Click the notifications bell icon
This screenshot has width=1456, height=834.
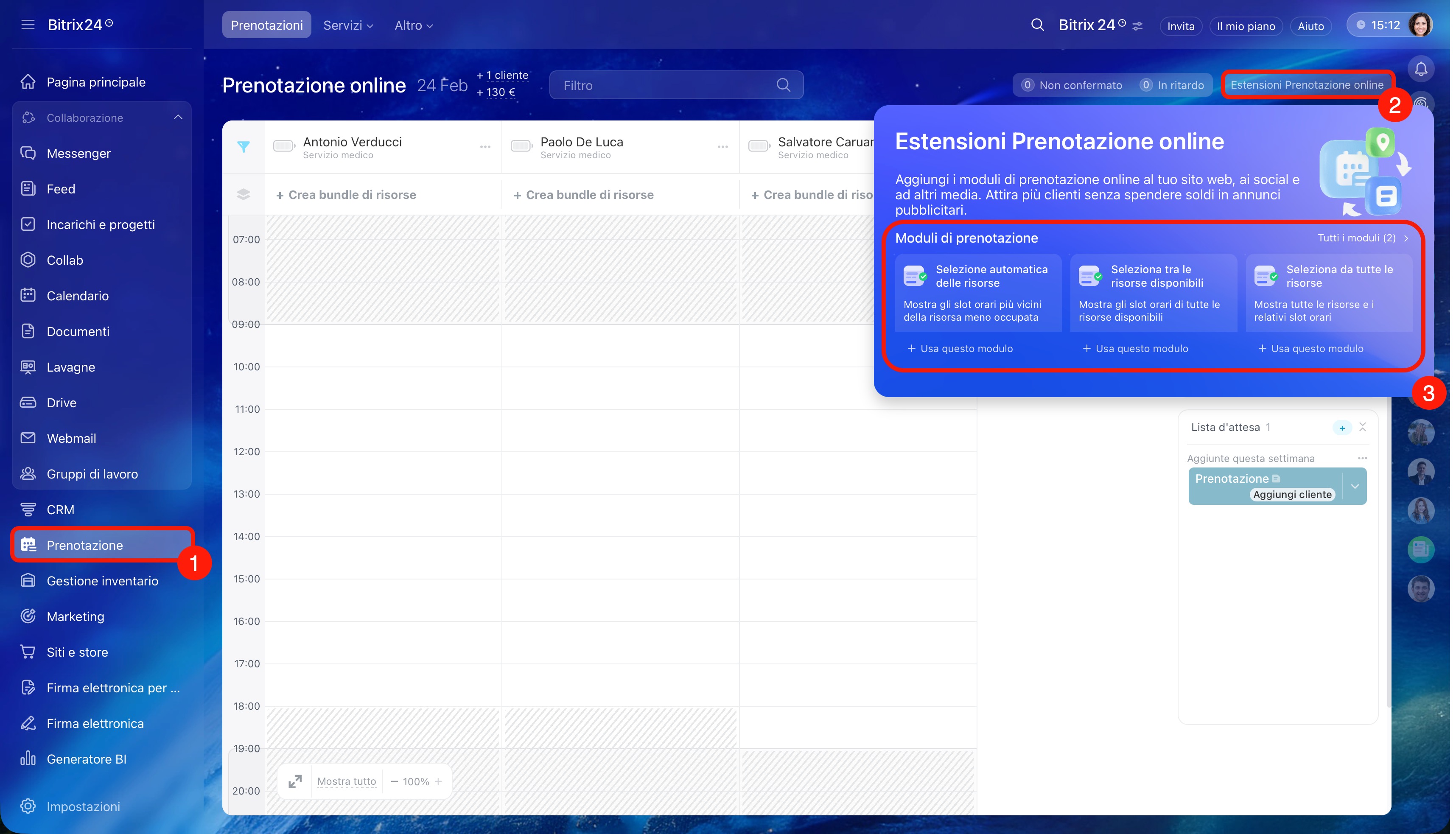1420,69
